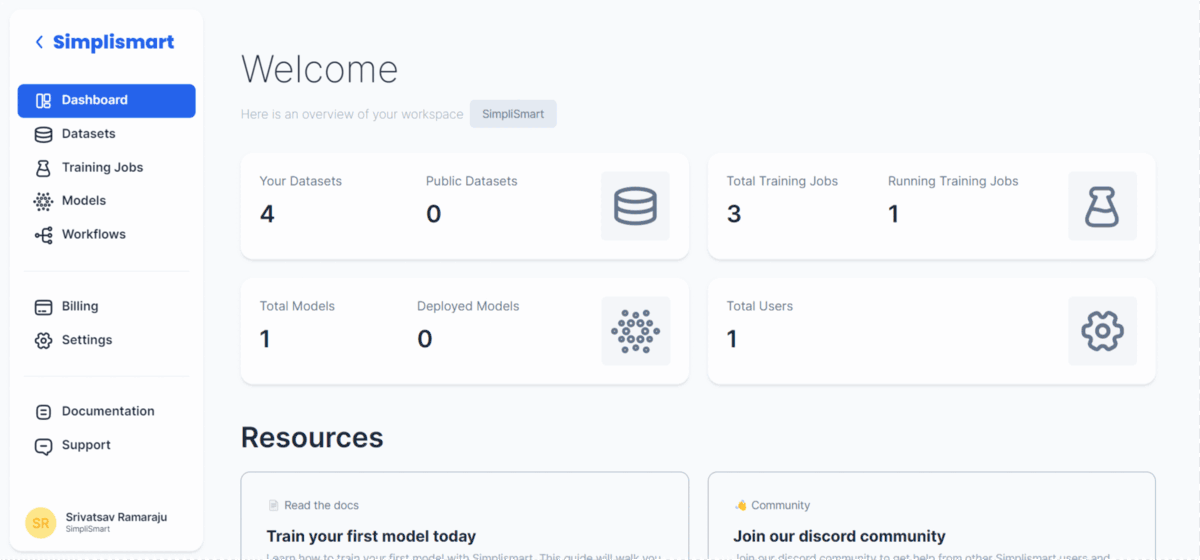Click the large flask icon in training jobs card

tap(1102, 206)
